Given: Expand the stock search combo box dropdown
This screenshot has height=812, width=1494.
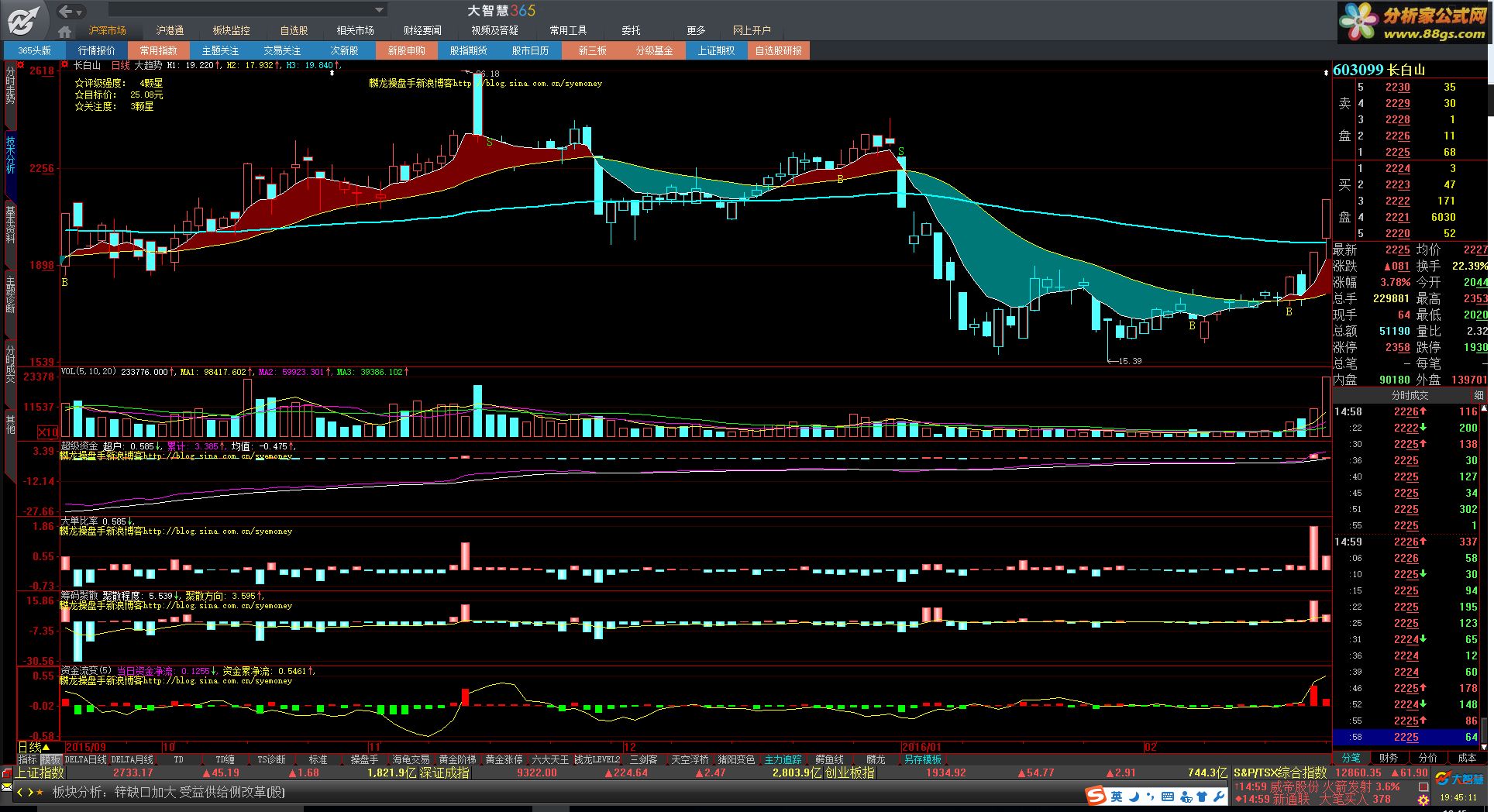Looking at the screenshot, I should 379,10.
